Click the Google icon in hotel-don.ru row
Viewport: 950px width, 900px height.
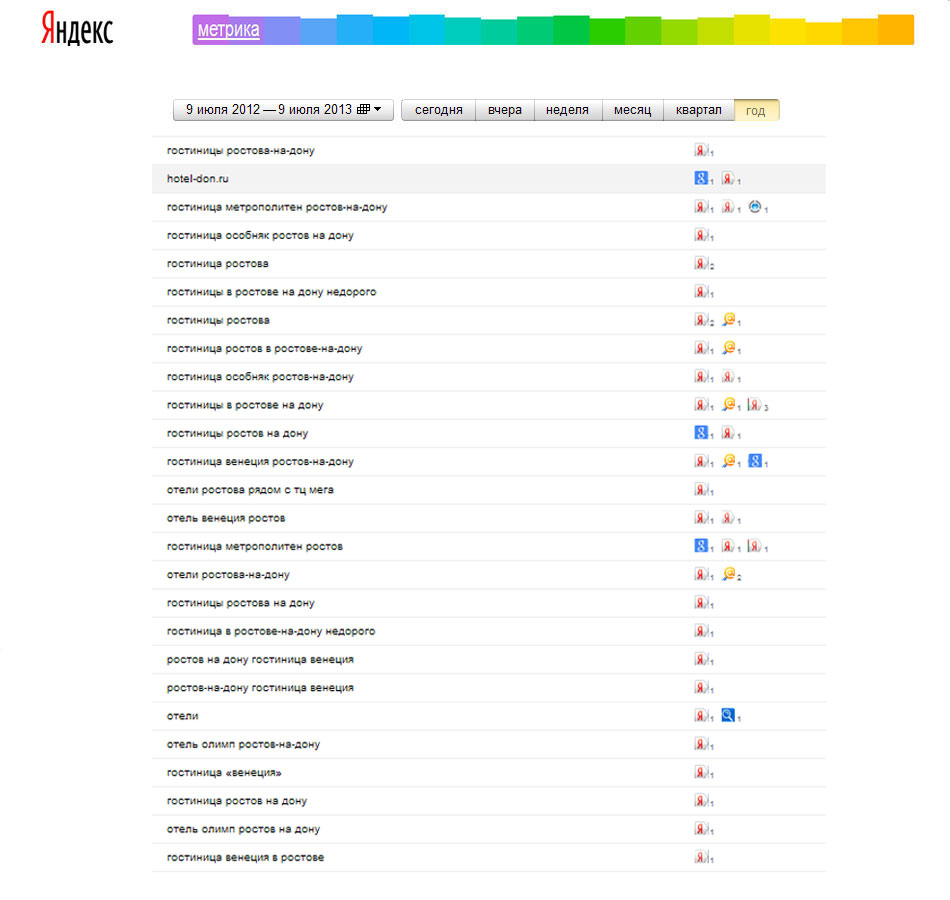click(x=701, y=178)
